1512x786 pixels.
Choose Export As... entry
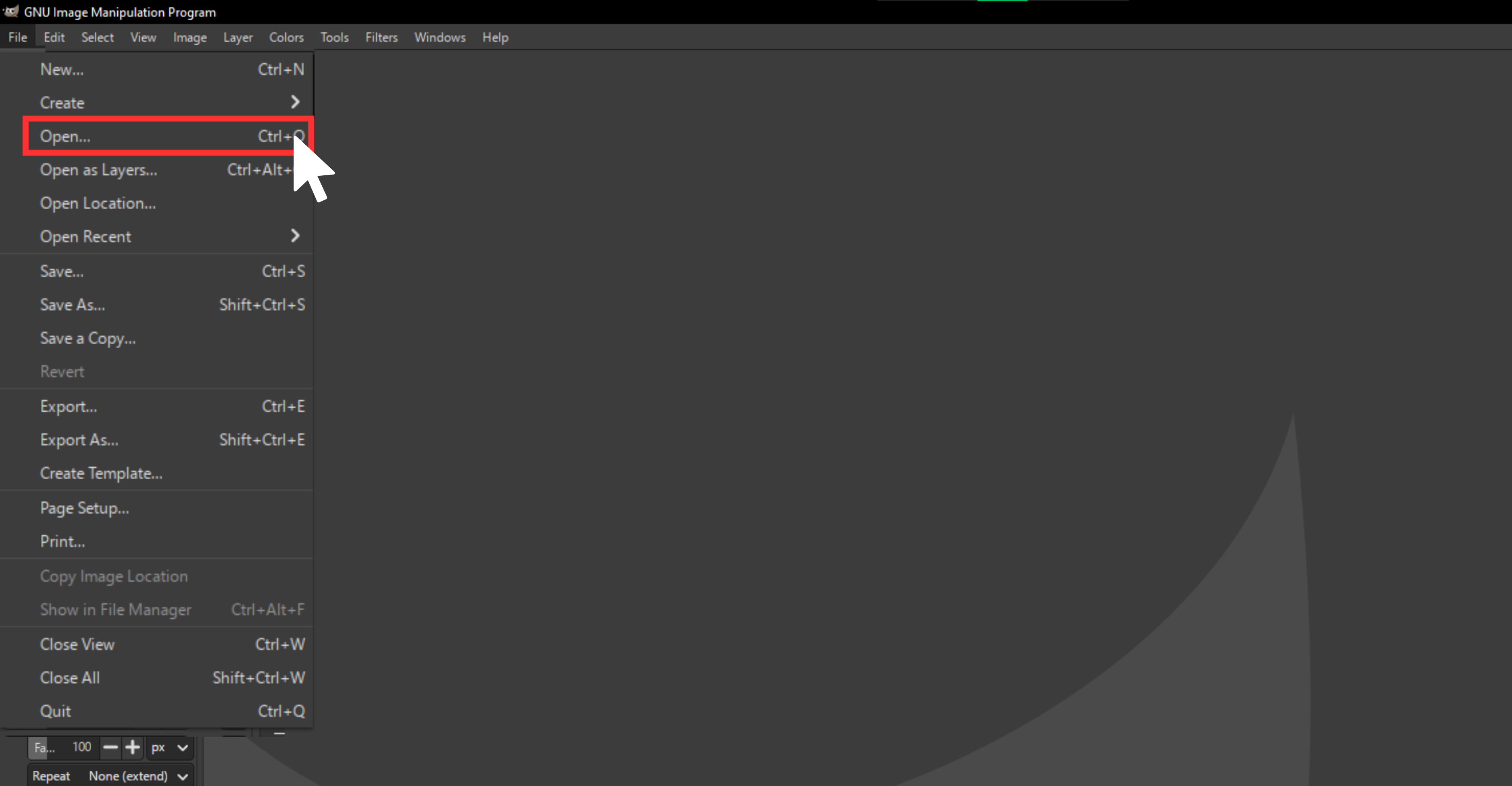pos(157,439)
